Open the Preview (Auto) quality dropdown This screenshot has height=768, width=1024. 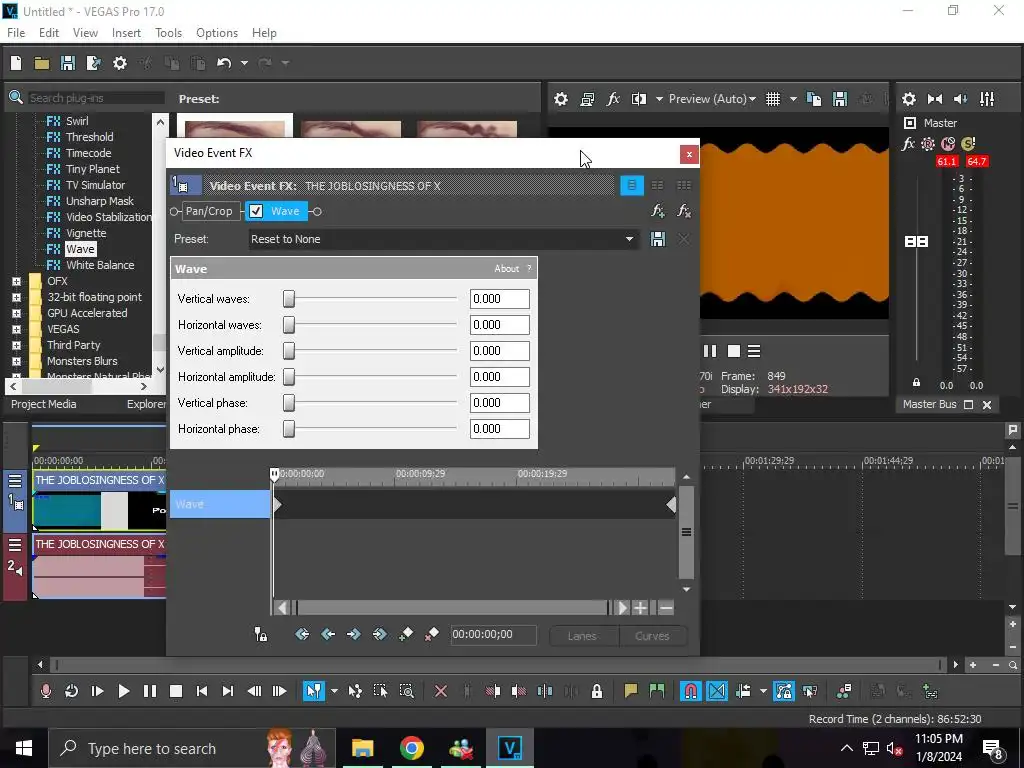coord(712,99)
